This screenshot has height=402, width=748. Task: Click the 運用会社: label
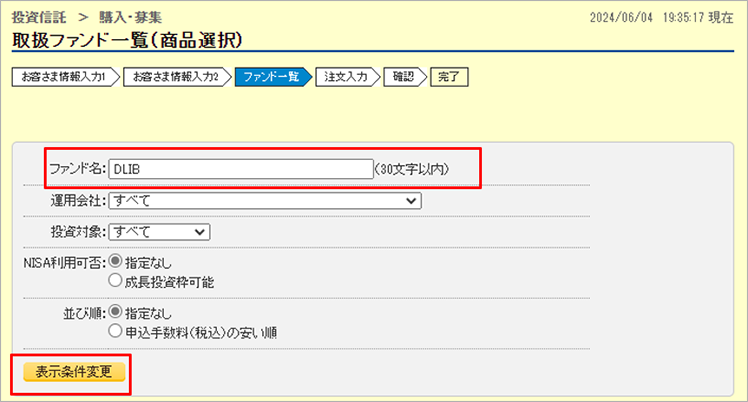(x=78, y=201)
